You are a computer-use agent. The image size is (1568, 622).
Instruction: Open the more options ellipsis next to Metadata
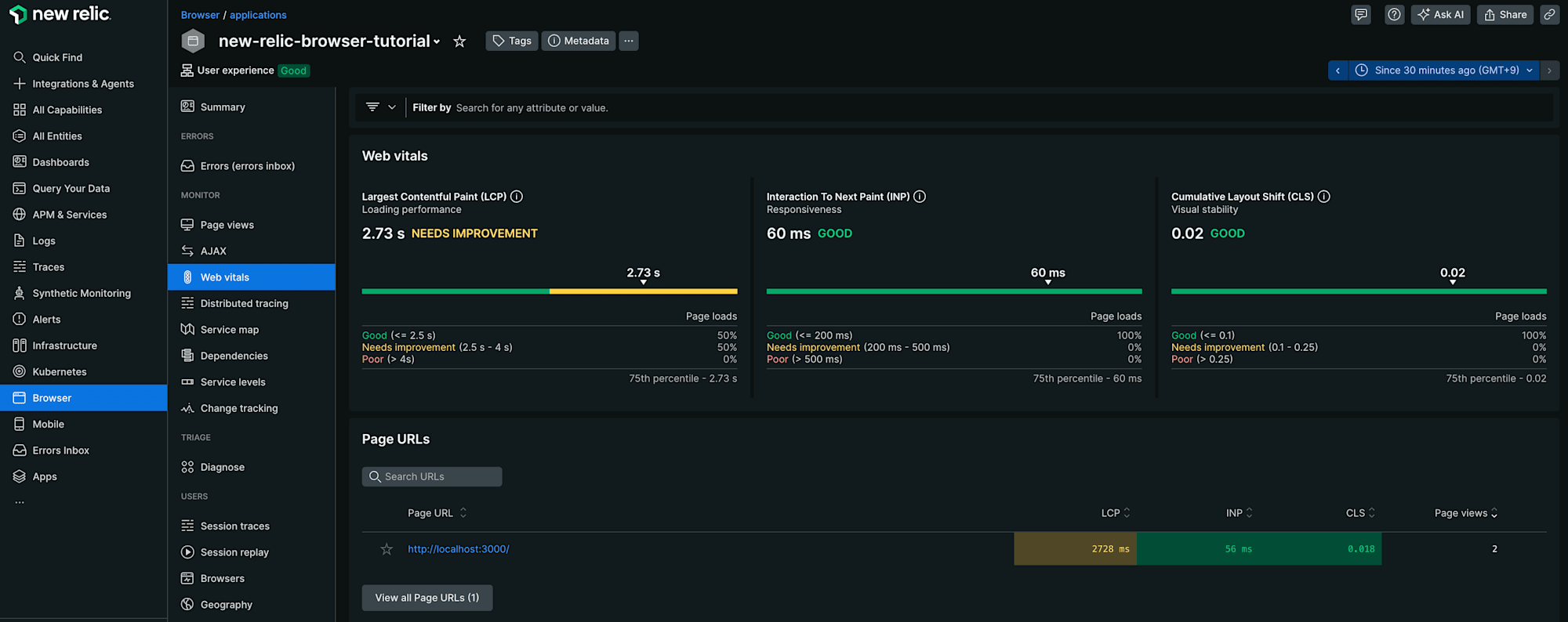[629, 41]
